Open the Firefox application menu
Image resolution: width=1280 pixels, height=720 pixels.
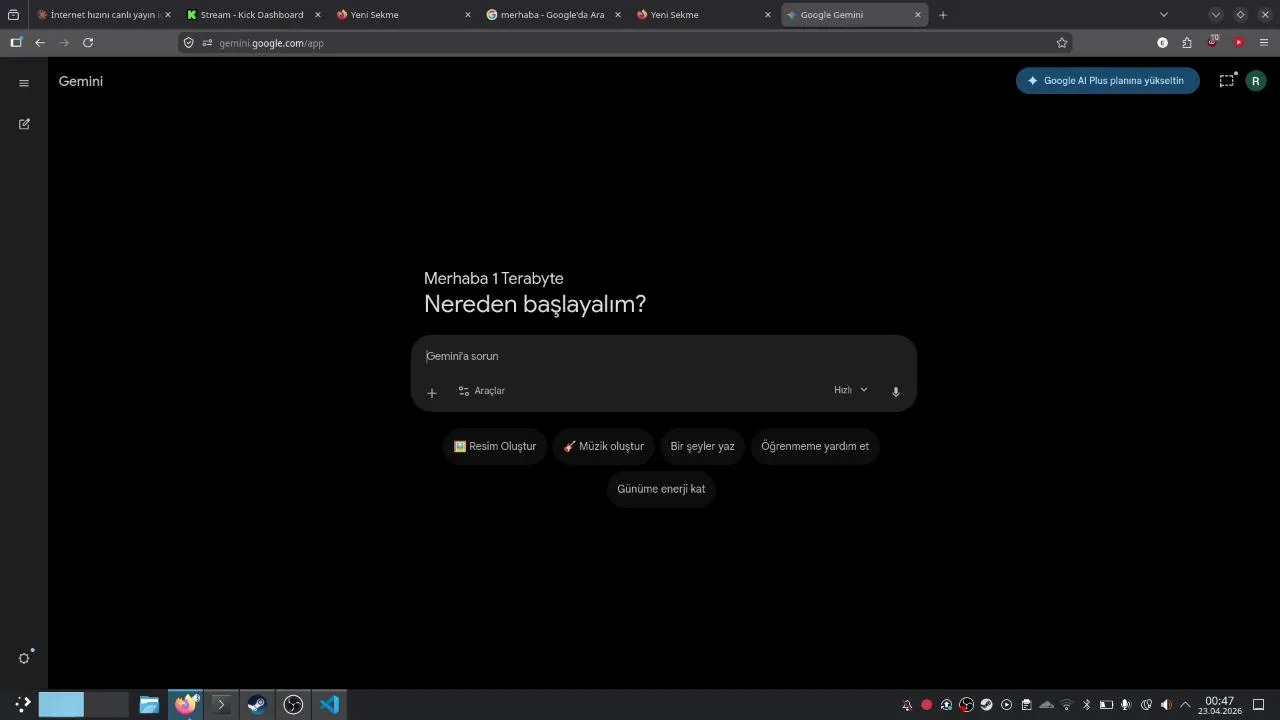coord(1264,43)
